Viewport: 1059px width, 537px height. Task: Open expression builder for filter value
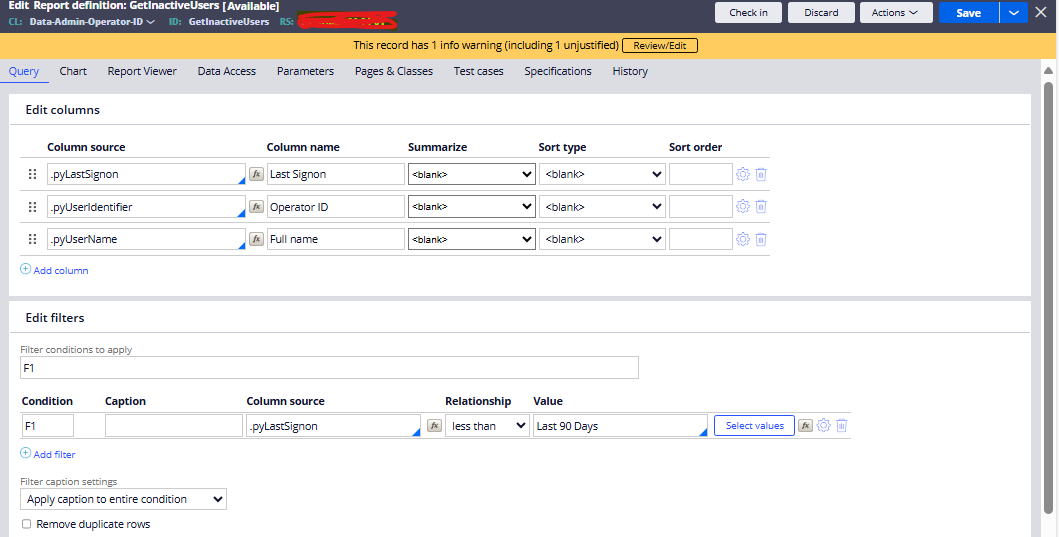click(x=805, y=426)
